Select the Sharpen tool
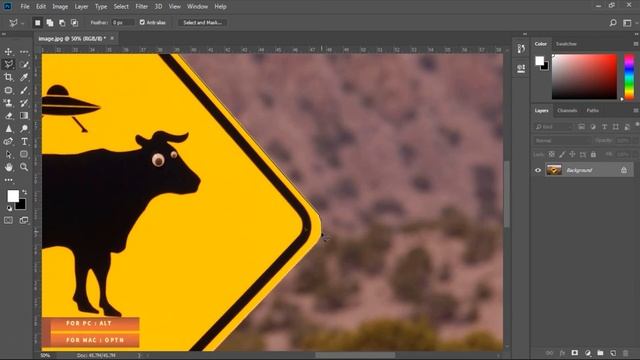This screenshot has width=640, height=360. (8, 129)
